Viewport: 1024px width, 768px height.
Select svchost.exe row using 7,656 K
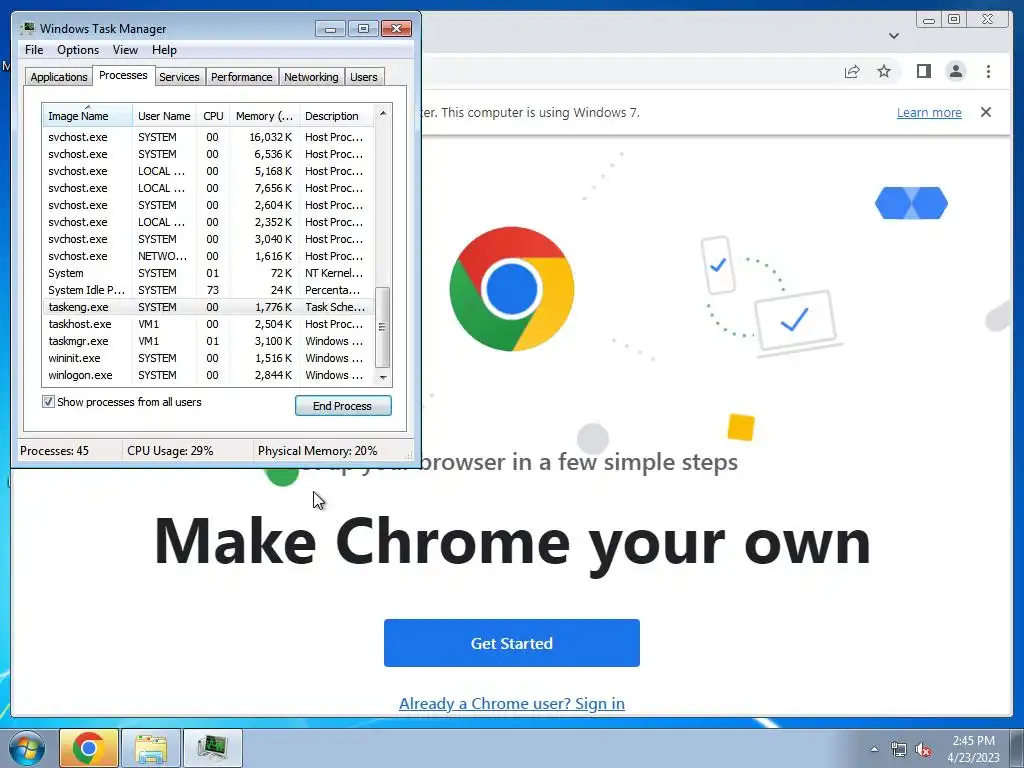pos(208,188)
